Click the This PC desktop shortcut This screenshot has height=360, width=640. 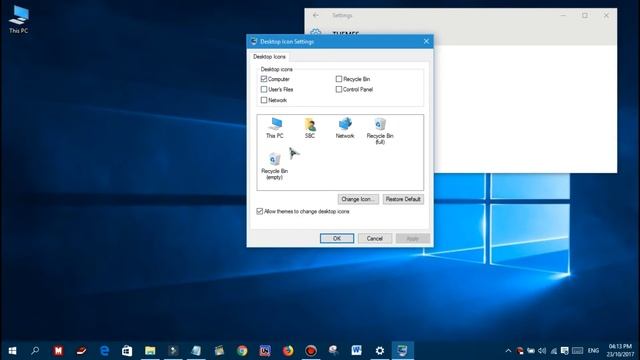tap(19, 19)
